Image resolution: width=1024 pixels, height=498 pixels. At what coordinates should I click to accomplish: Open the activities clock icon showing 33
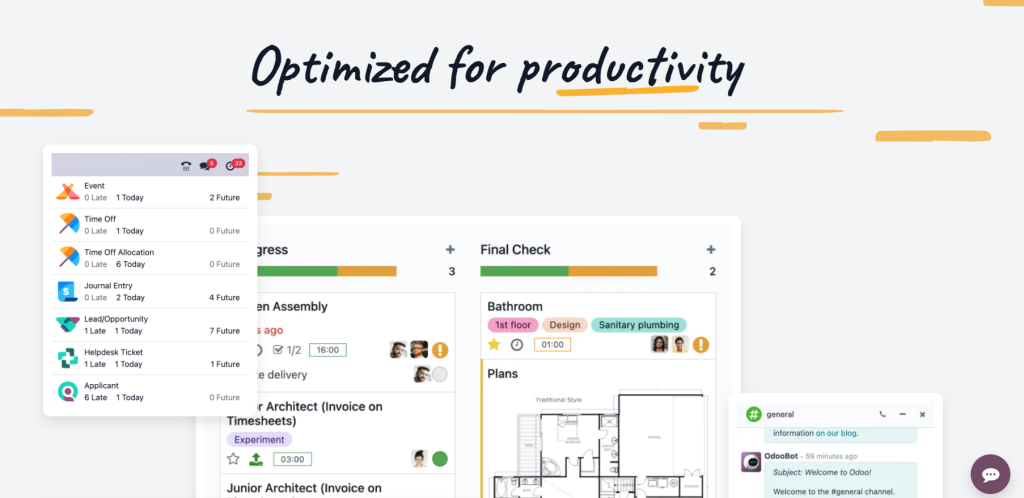click(233, 165)
